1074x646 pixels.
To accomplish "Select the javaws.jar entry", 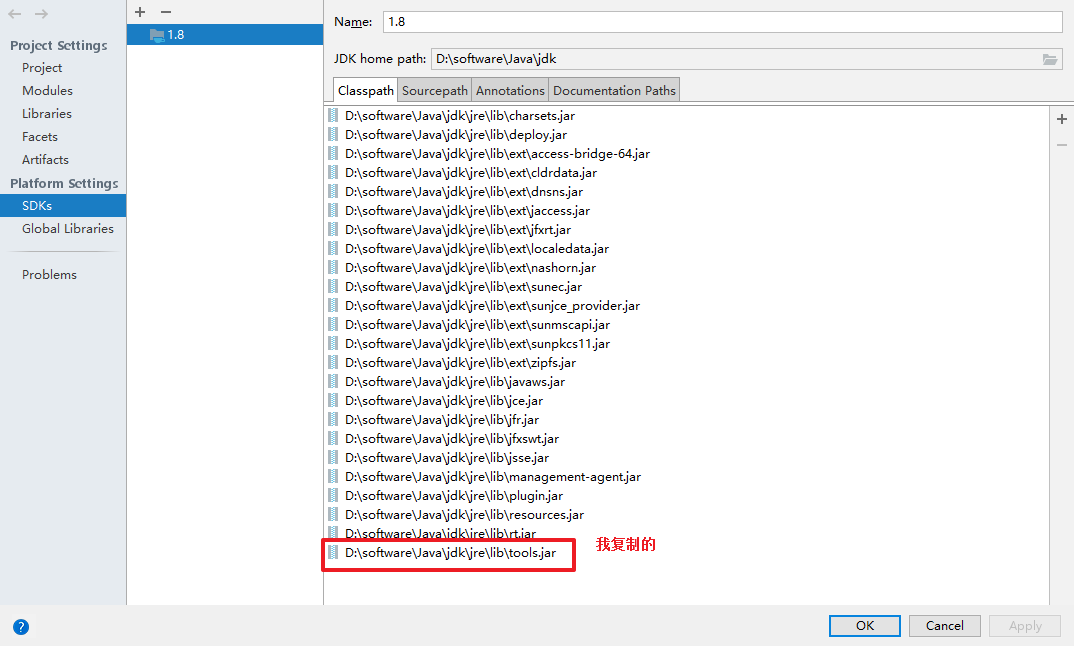I will point(455,382).
